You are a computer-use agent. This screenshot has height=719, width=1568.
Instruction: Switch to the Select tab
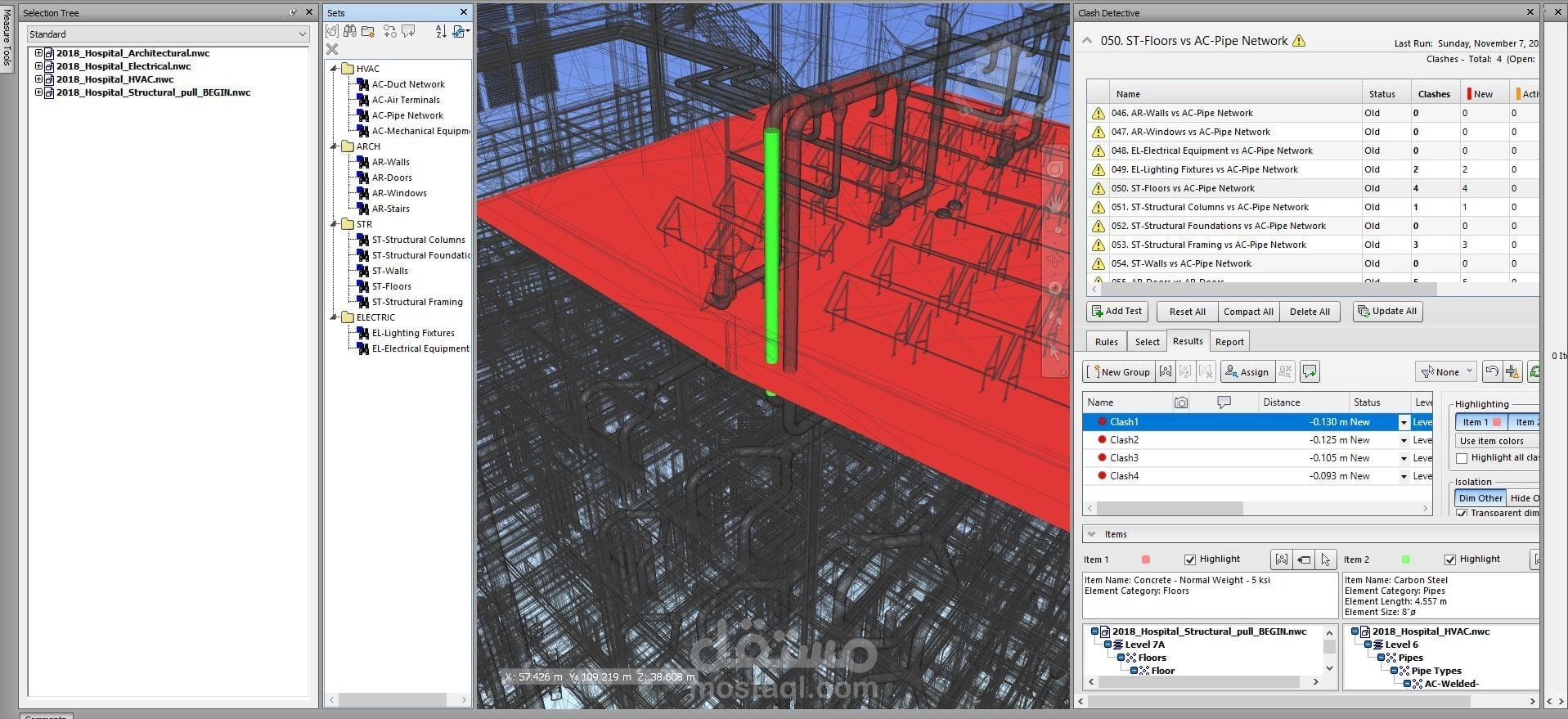click(x=1147, y=342)
